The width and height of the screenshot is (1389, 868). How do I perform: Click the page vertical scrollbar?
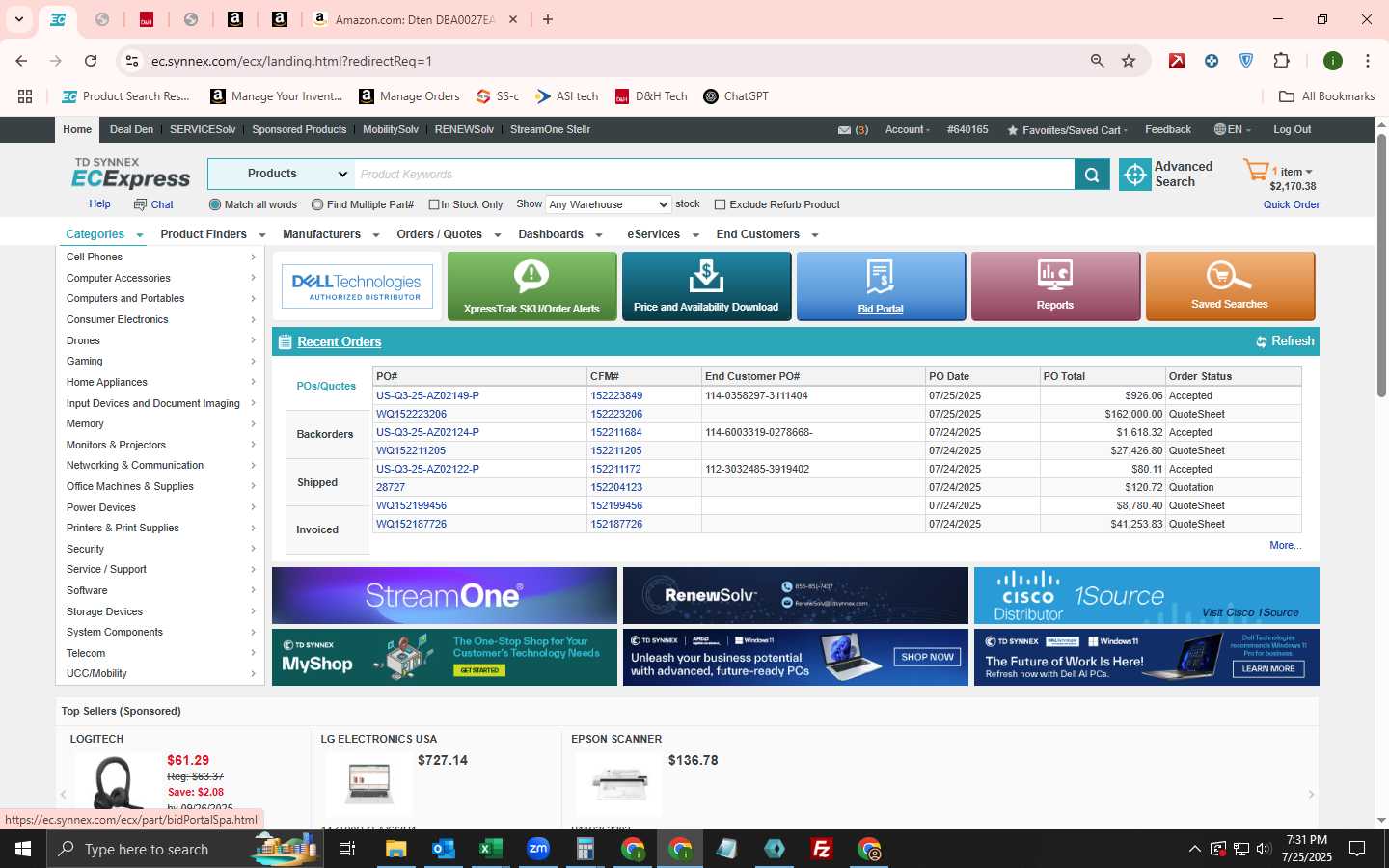point(1381,265)
